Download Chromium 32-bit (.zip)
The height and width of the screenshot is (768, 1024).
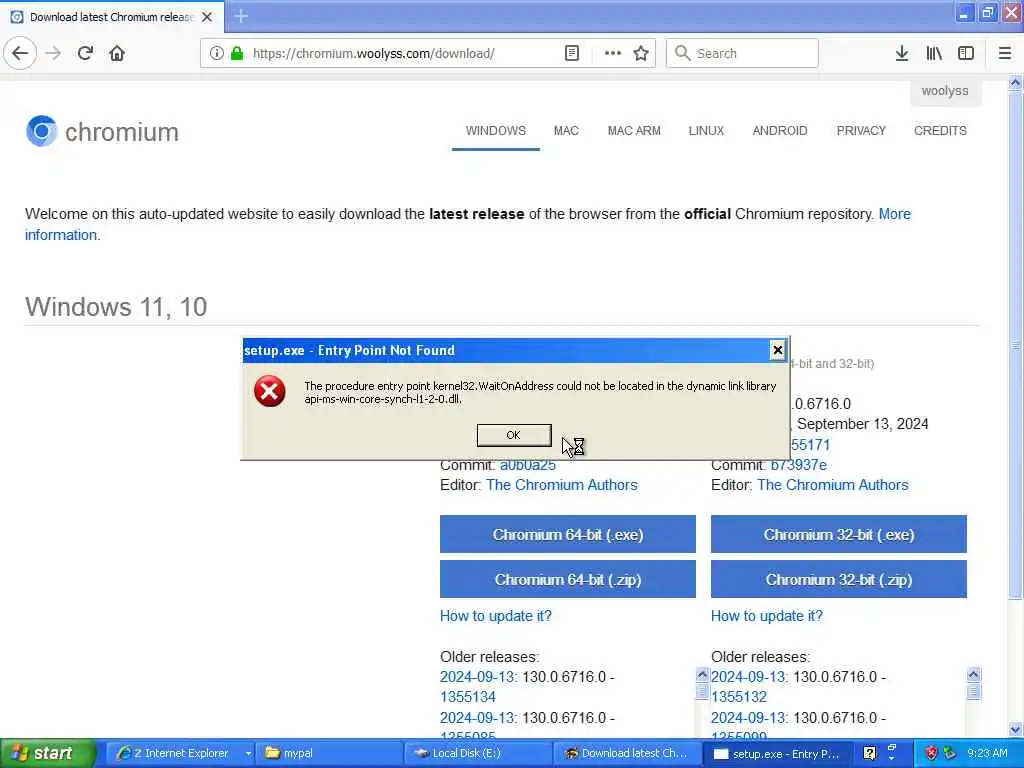click(839, 579)
